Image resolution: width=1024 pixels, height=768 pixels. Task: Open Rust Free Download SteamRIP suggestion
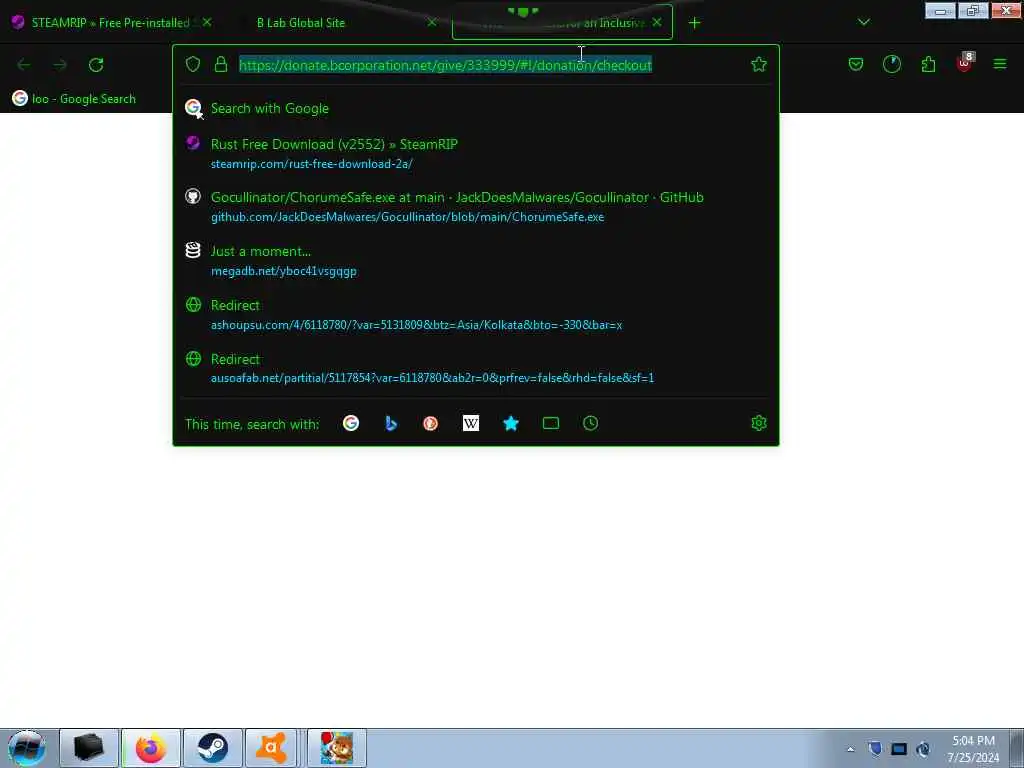coord(475,153)
